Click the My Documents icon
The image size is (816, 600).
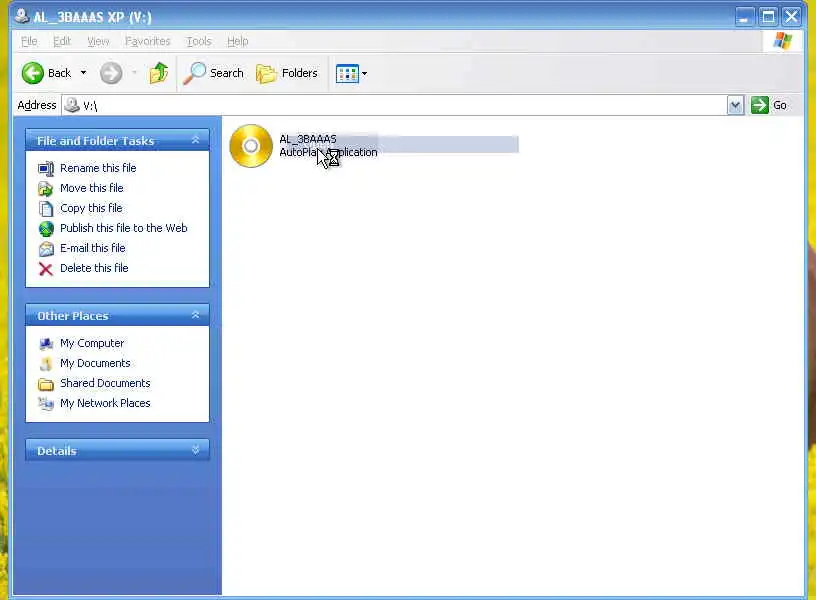point(46,364)
